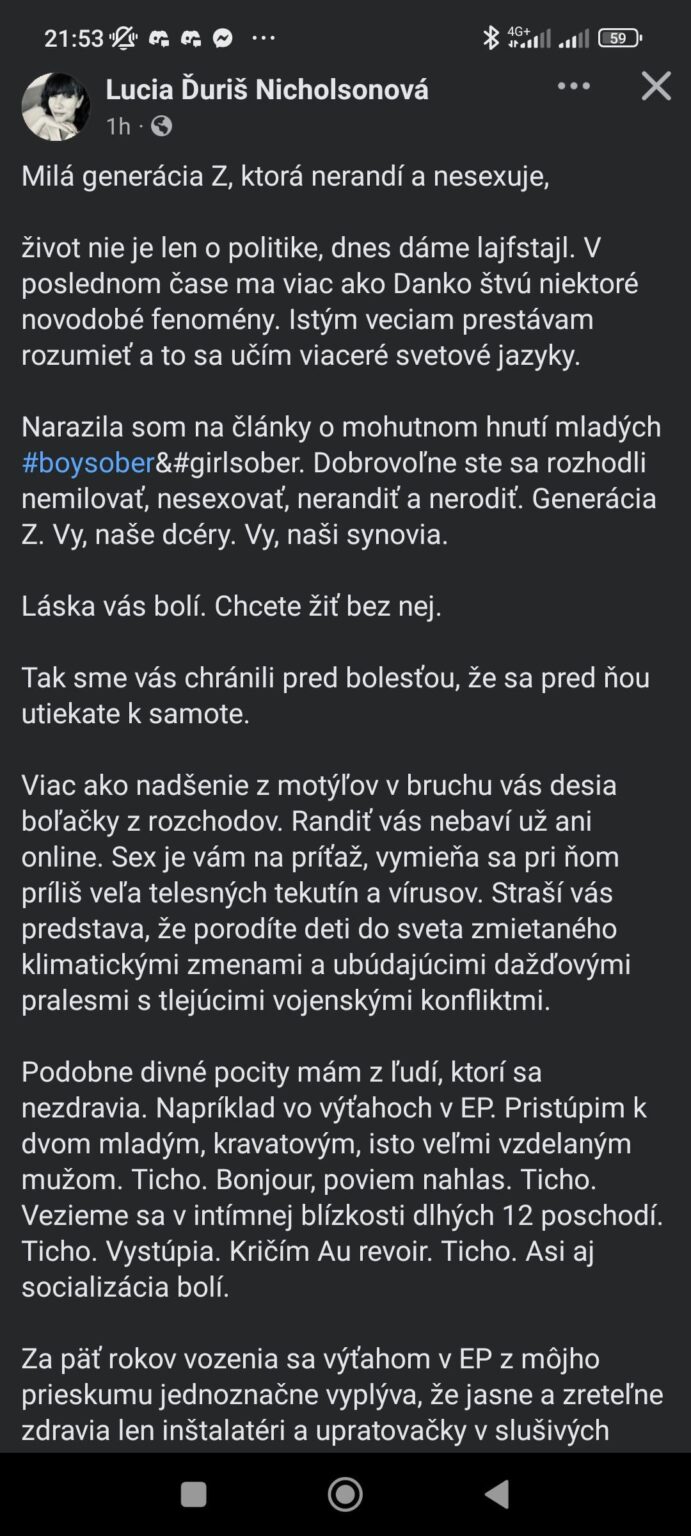Close the post with X icon

coord(656,87)
